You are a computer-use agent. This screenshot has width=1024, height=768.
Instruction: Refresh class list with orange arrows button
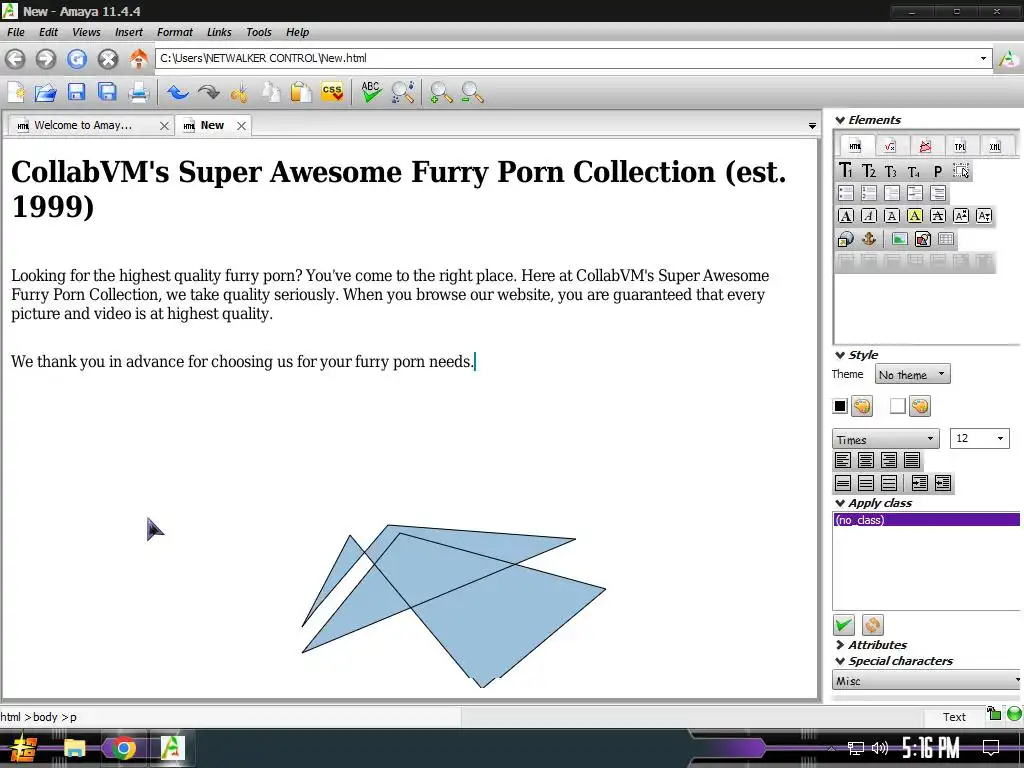coord(872,625)
